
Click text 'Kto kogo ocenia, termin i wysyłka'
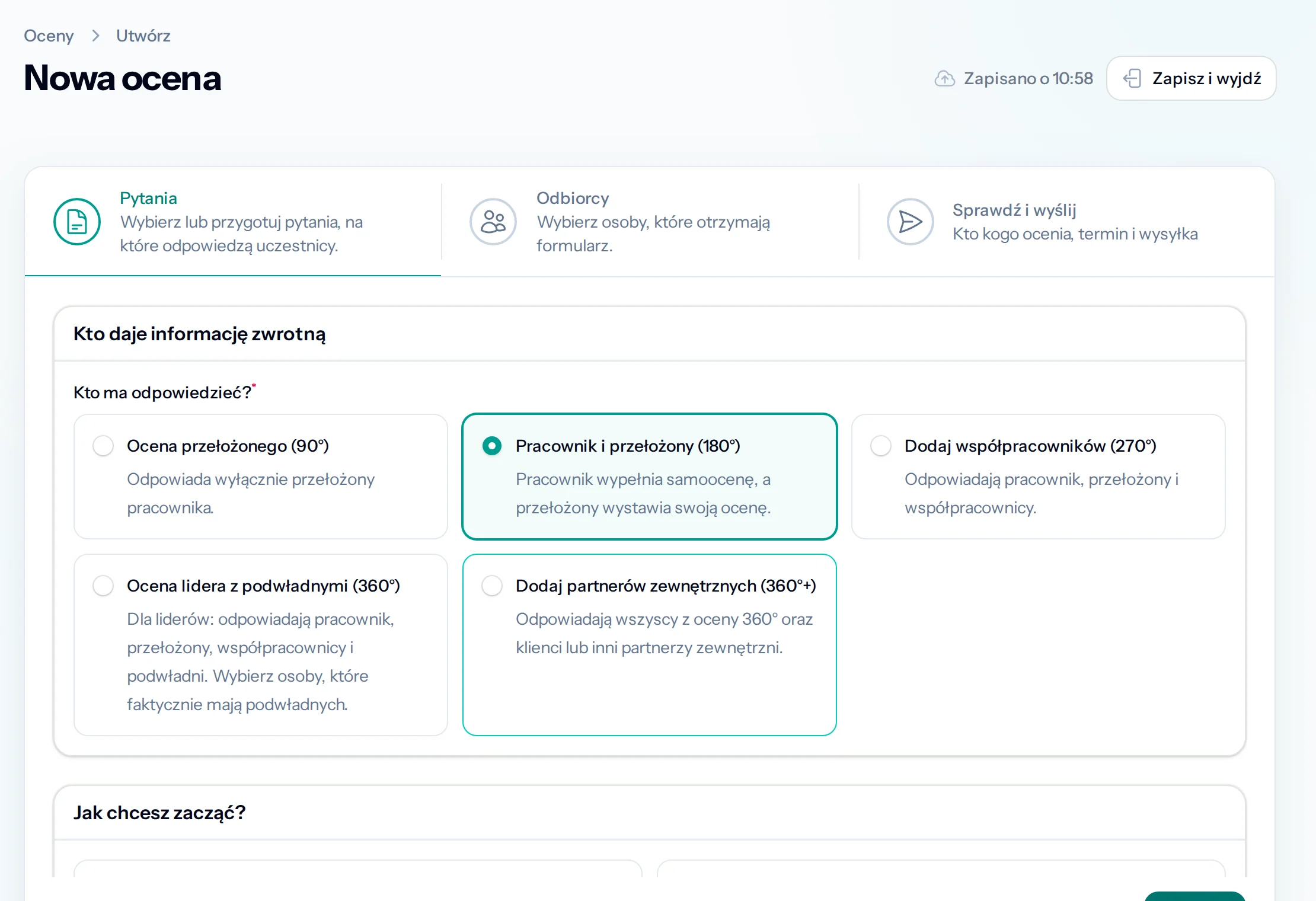pos(1075,234)
